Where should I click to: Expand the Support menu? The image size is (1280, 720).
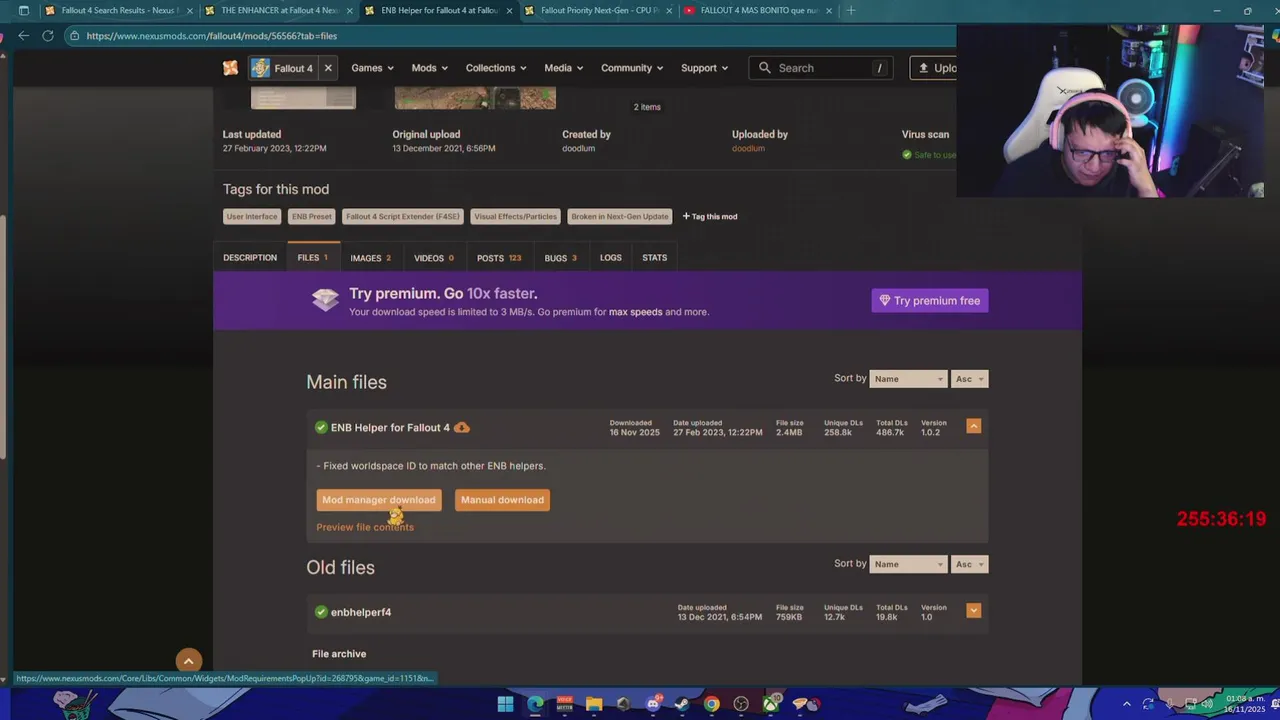[704, 68]
